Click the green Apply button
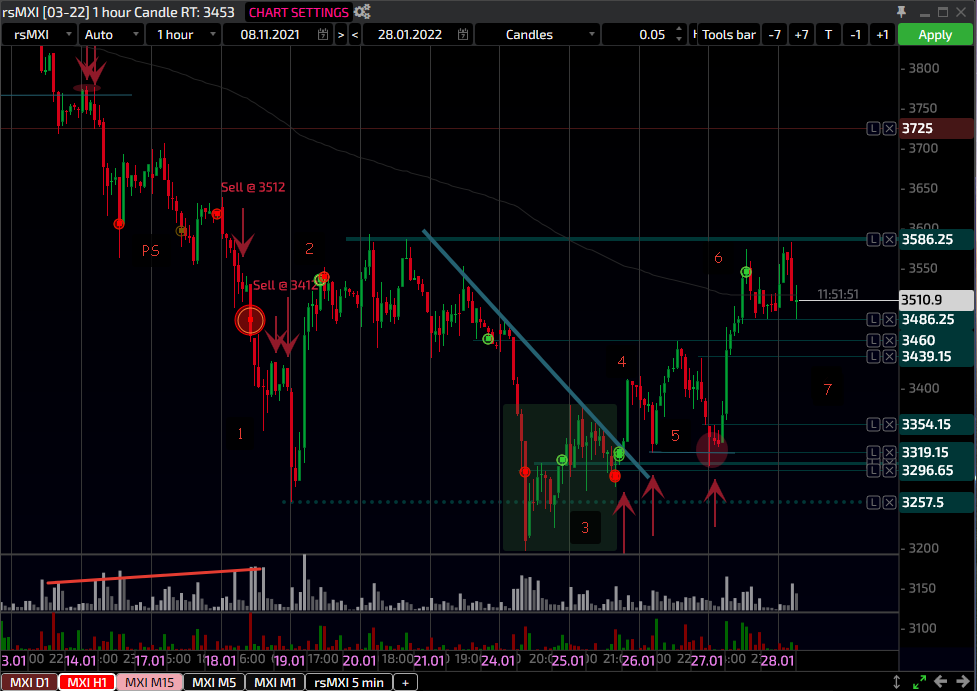 click(x=935, y=35)
